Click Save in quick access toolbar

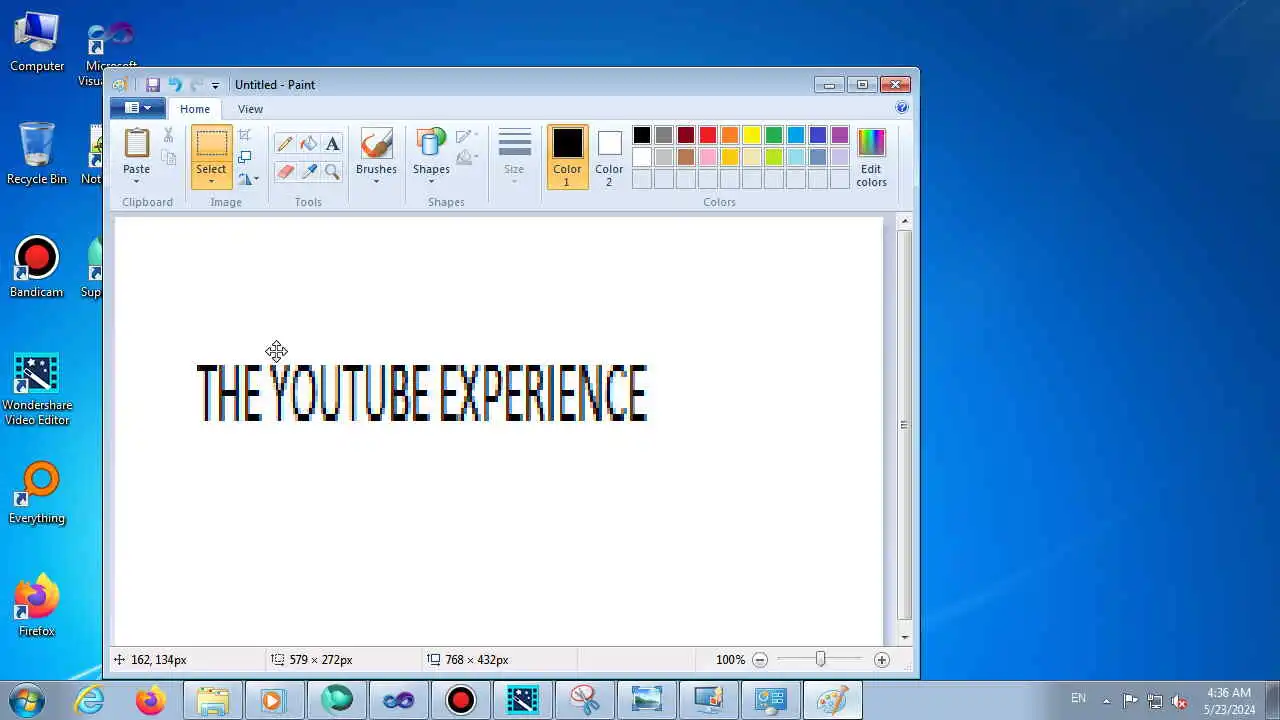point(153,85)
